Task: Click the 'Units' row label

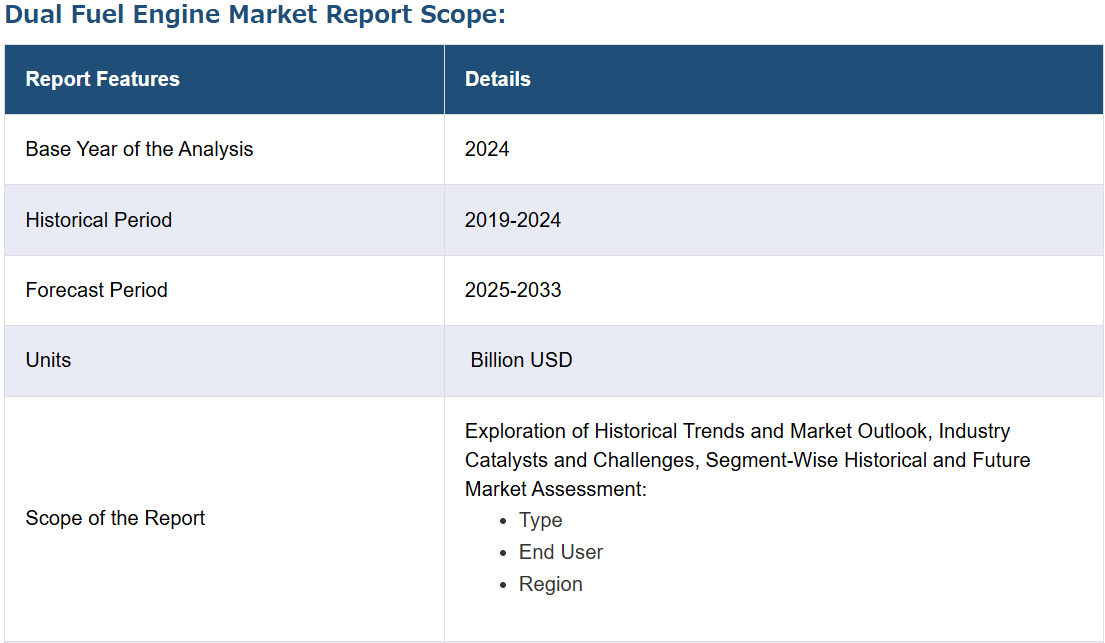Action: pyautogui.click(x=48, y=360)
